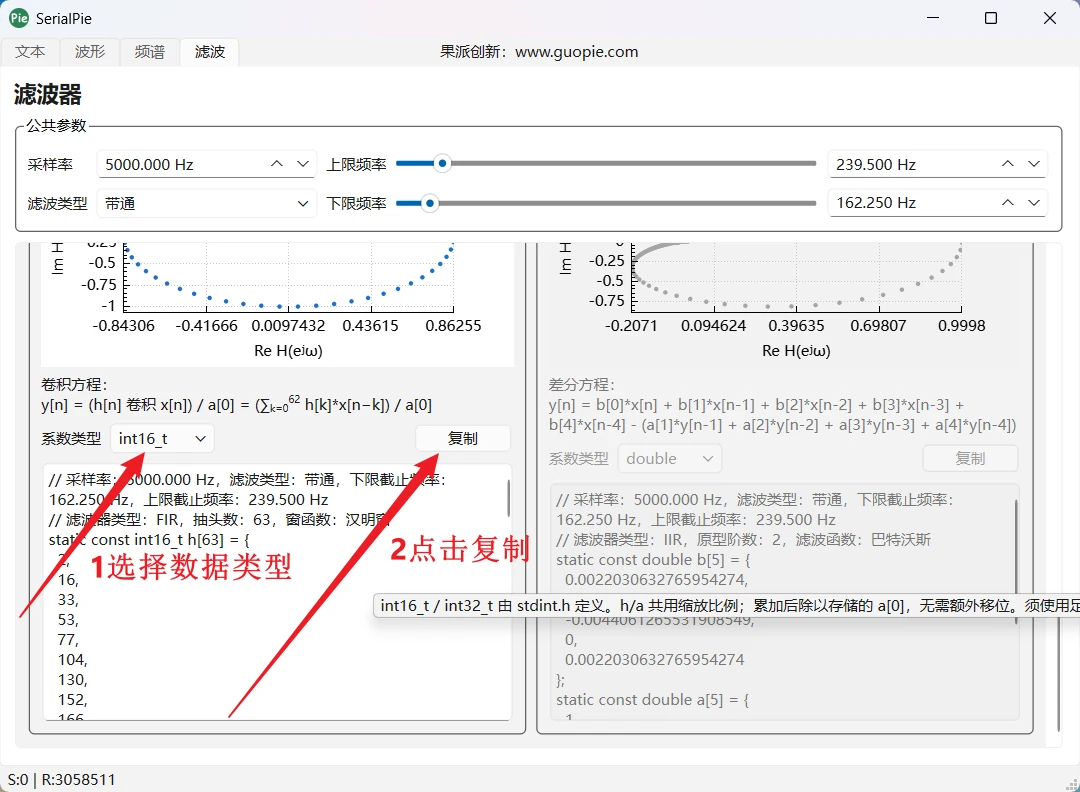Click the left plot Re H(ejω) axis label
The width and height of the screenshot is (1080, 792).
289,351
